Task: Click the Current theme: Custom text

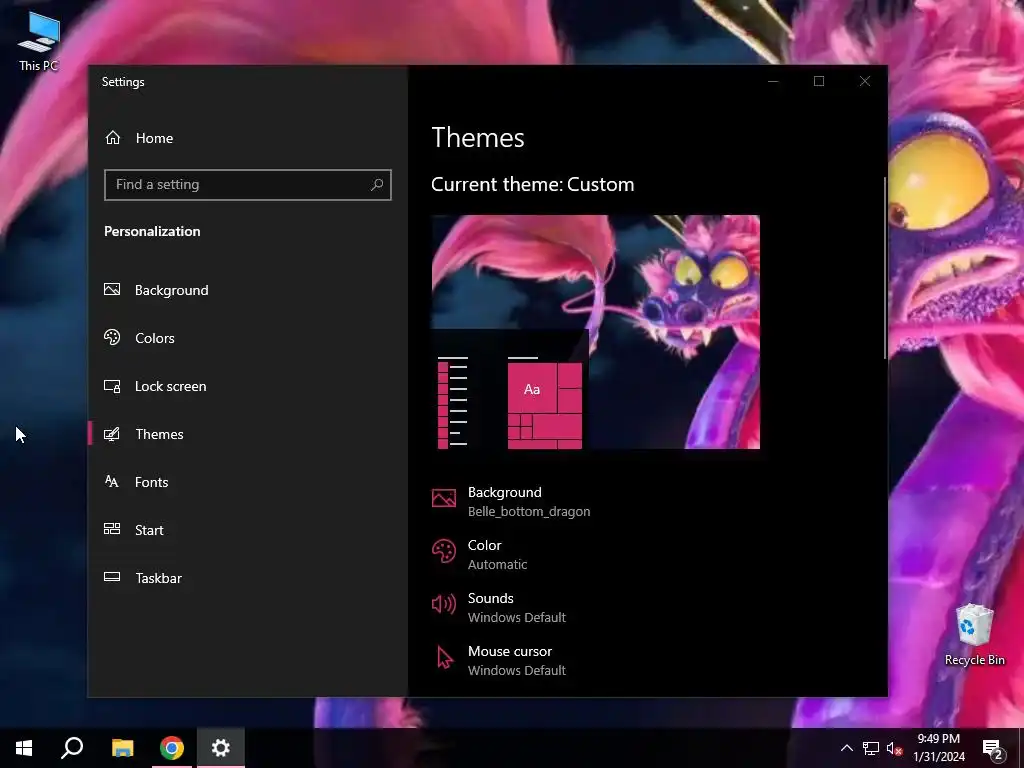Action: (x=532, y=184)
